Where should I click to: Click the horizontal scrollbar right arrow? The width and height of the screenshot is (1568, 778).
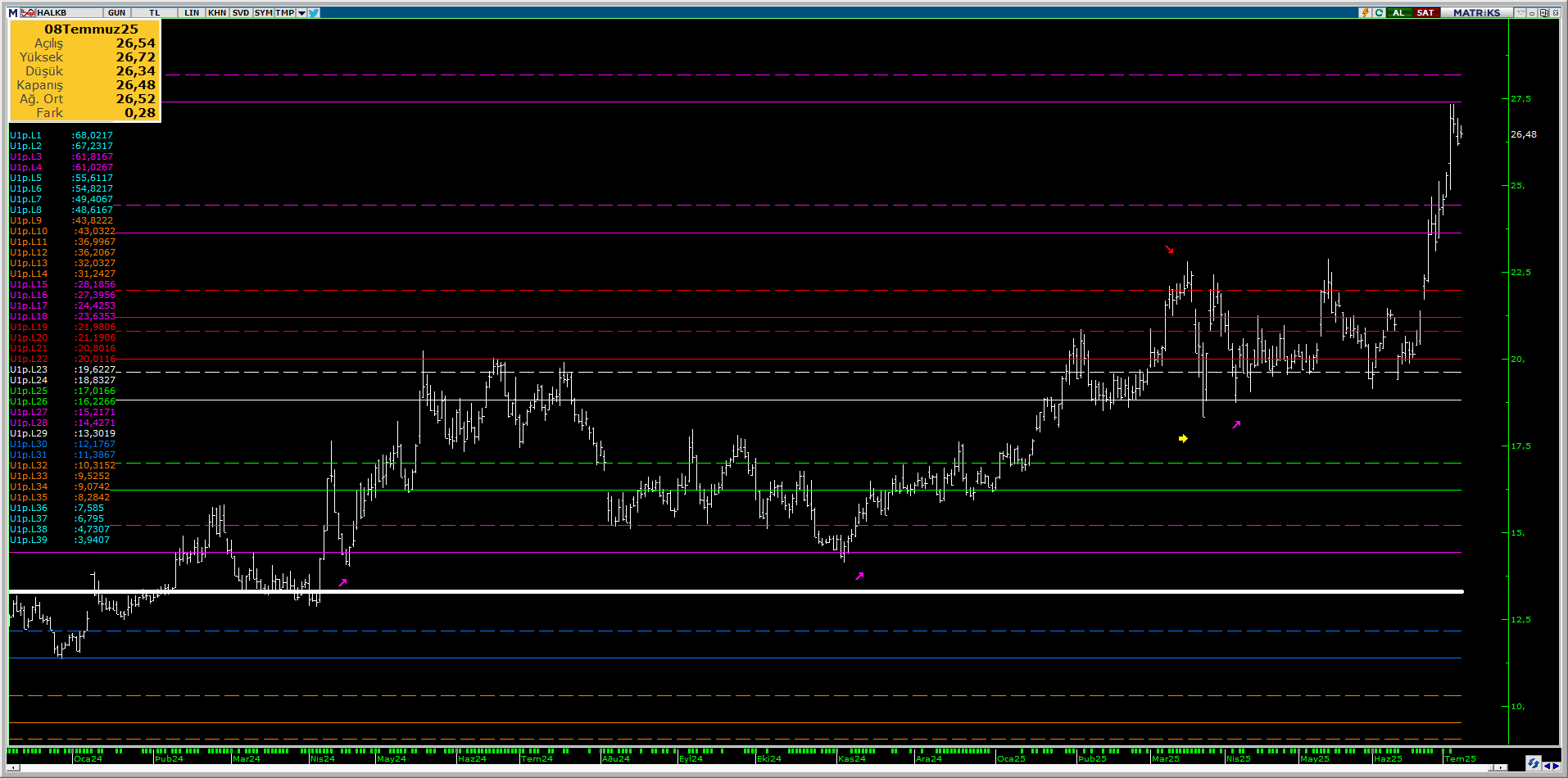coord(1501,767)
